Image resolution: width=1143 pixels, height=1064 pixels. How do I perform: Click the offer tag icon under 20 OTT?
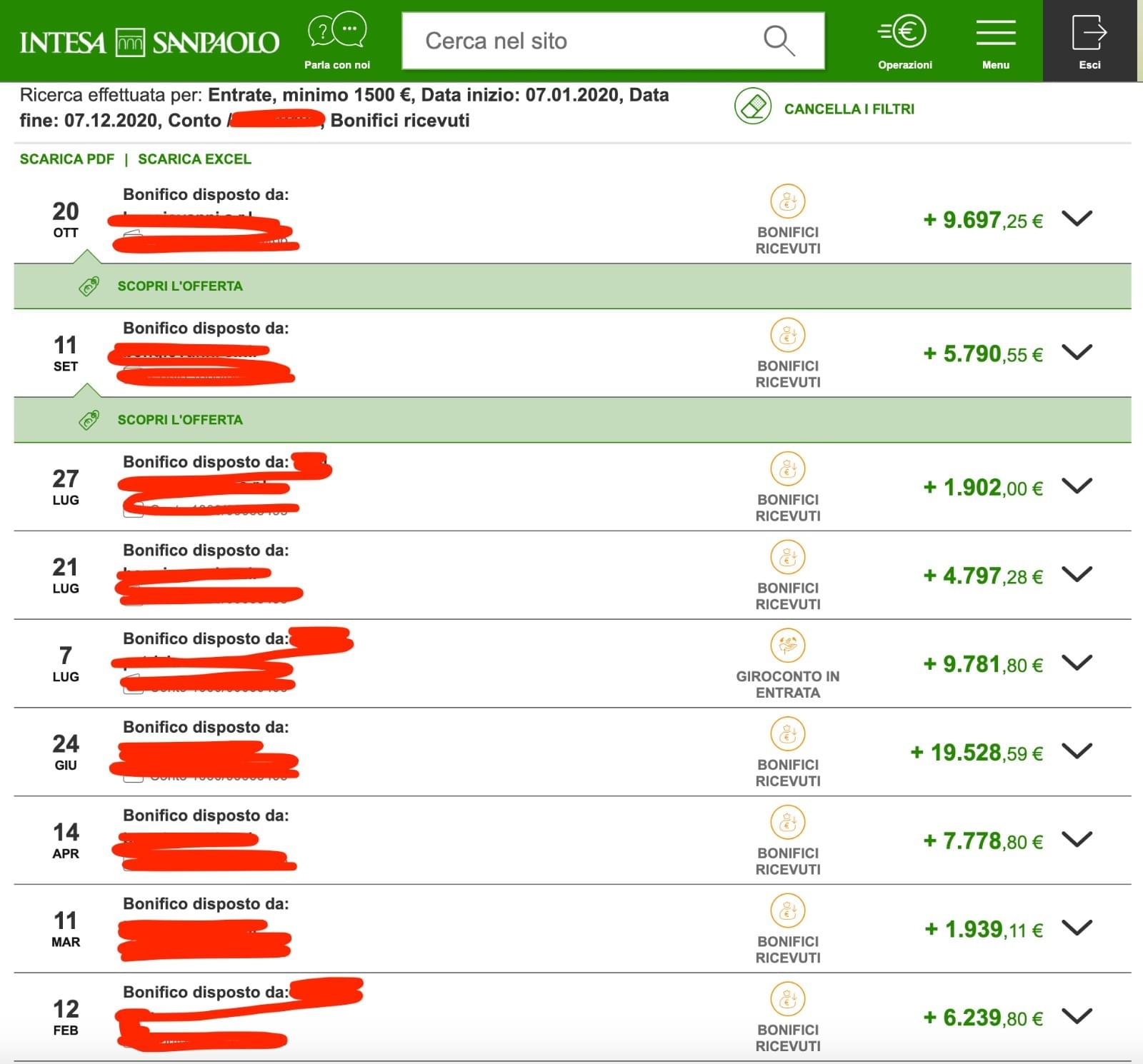(89, 286)
